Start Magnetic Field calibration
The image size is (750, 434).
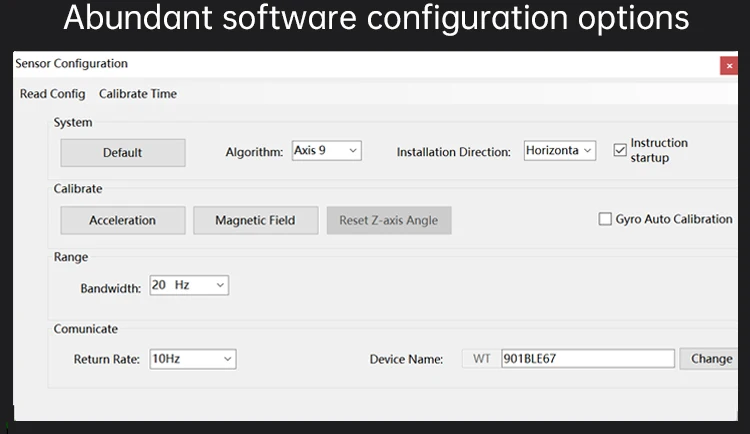pos(255,220)
